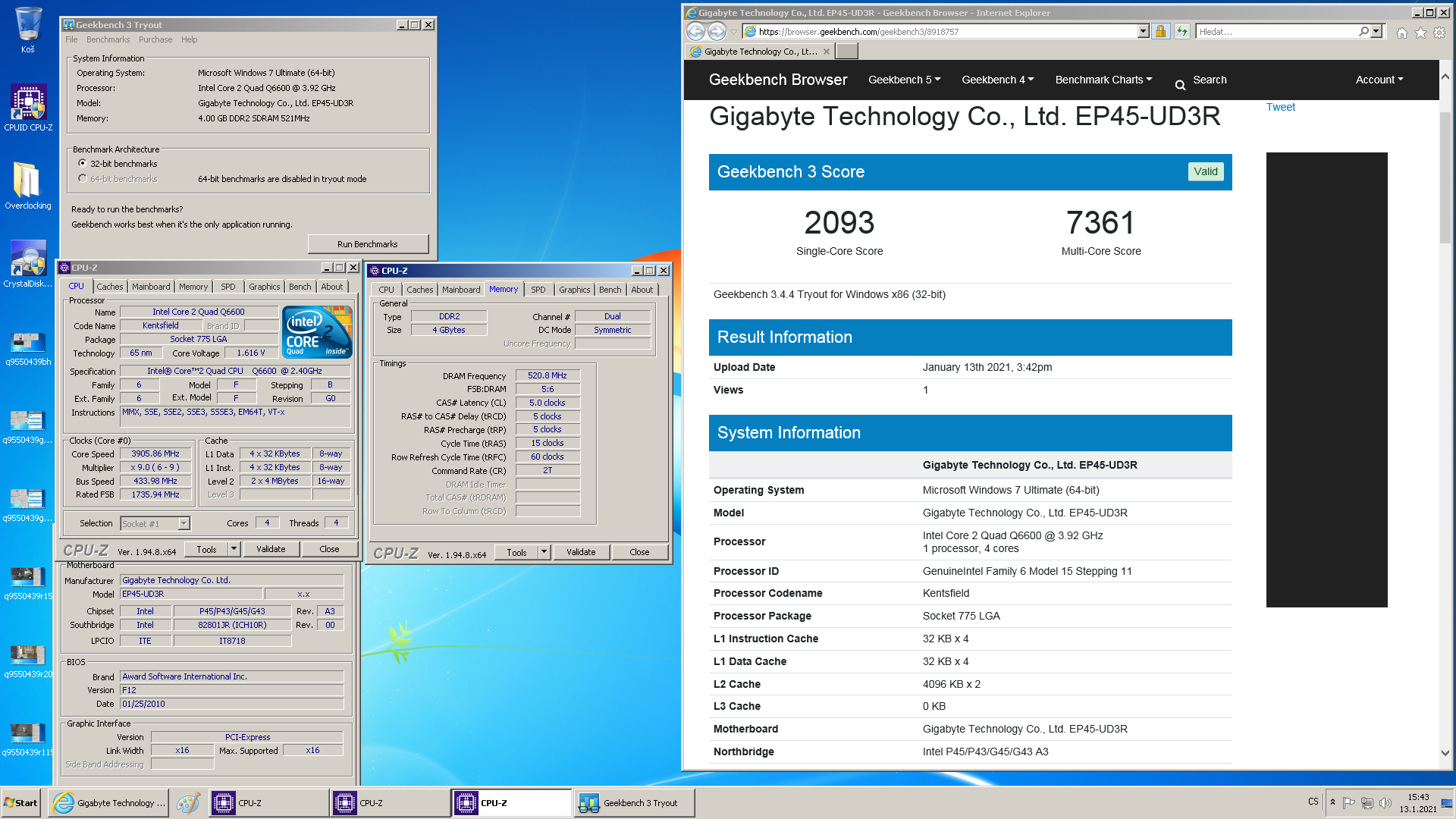The image size is (1456, 819).
Task: Click the scroll-down arrow of the browser page
Action: [x=1445, y=752]
